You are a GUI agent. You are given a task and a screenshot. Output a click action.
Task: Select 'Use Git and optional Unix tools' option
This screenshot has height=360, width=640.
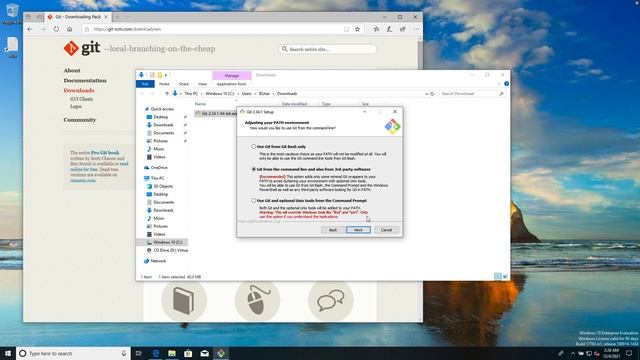[x=253, y=200]
